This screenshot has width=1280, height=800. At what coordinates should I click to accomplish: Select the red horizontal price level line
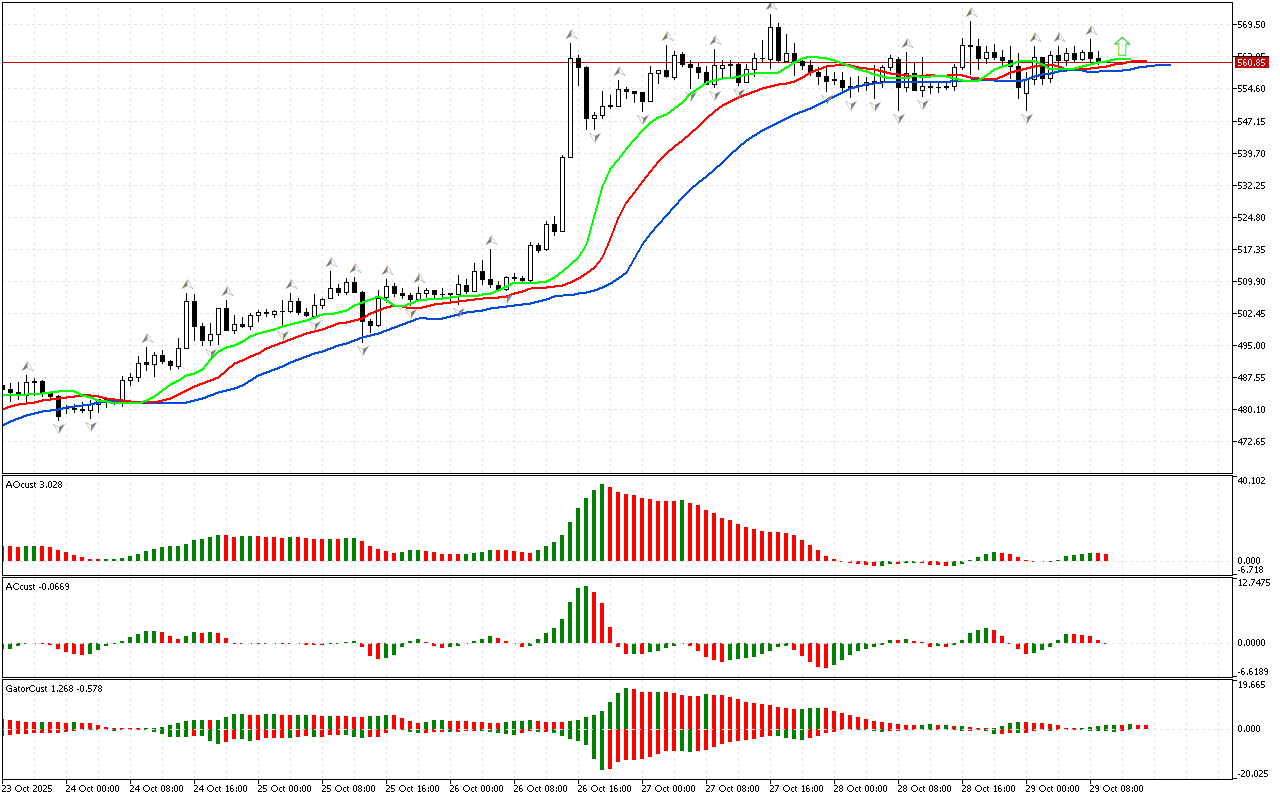(400, 62)
